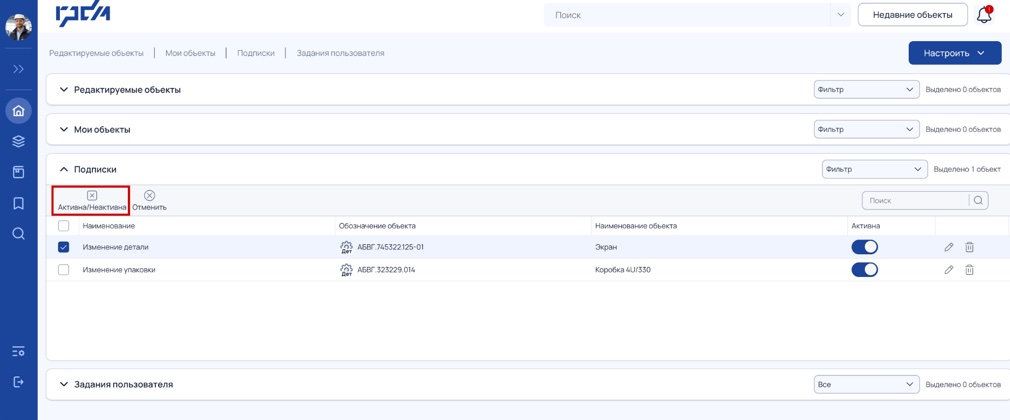1010x420 pixels.
Task: Edit the Изменение упаковки subscription pencil icon
Action: point(948,270)
